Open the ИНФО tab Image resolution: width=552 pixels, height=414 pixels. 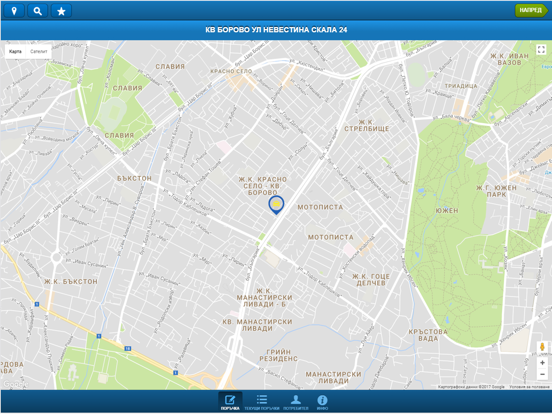322,402
